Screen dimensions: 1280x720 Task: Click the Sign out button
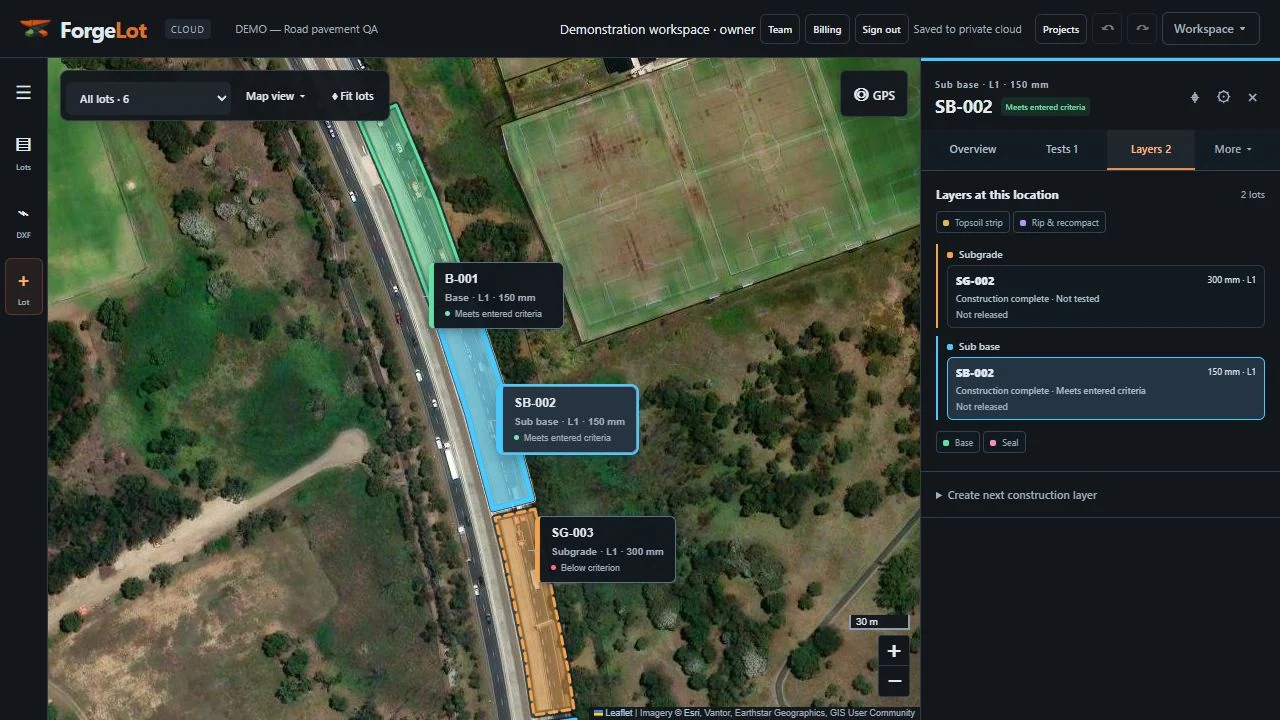coord(881,29)
